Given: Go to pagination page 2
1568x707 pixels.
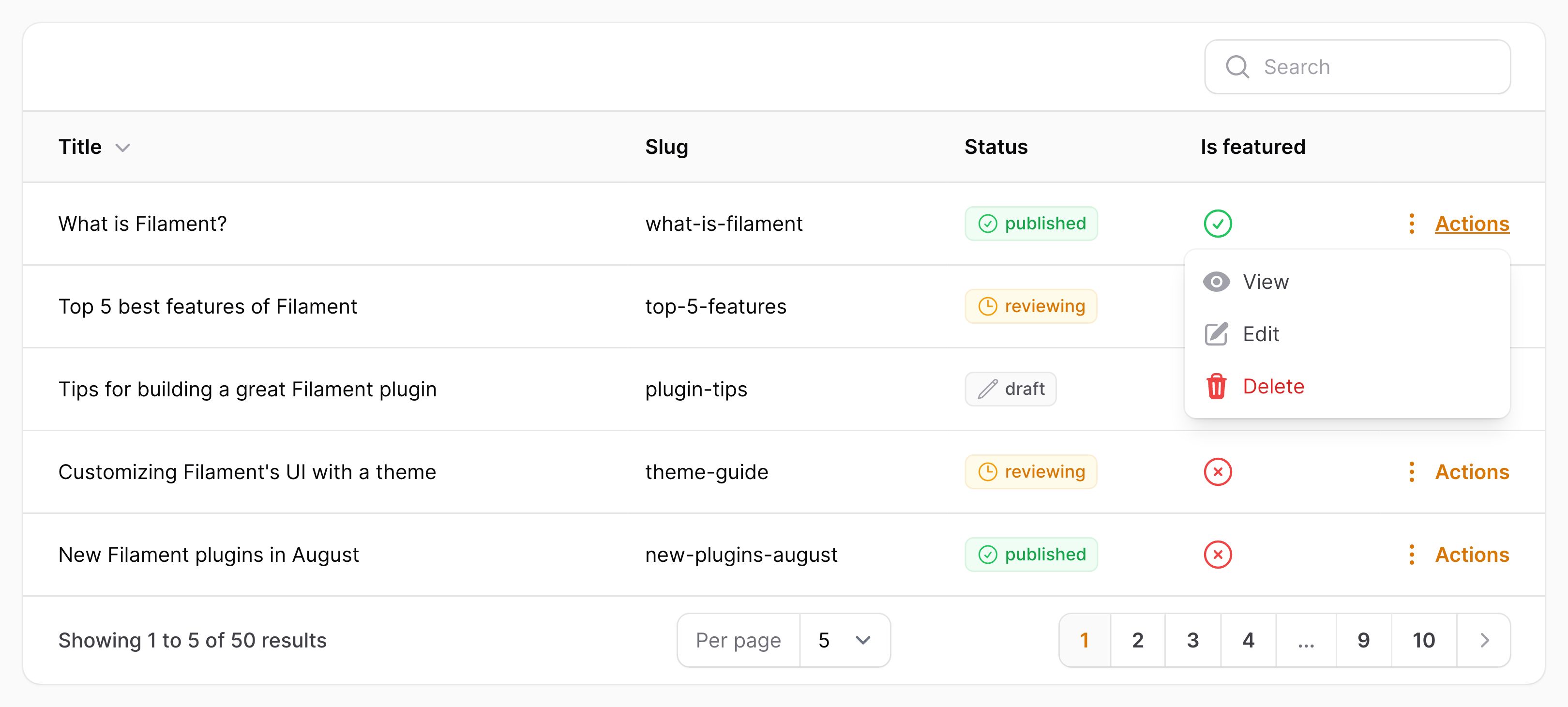Looking at the screenshot, I should [1138, 640].
